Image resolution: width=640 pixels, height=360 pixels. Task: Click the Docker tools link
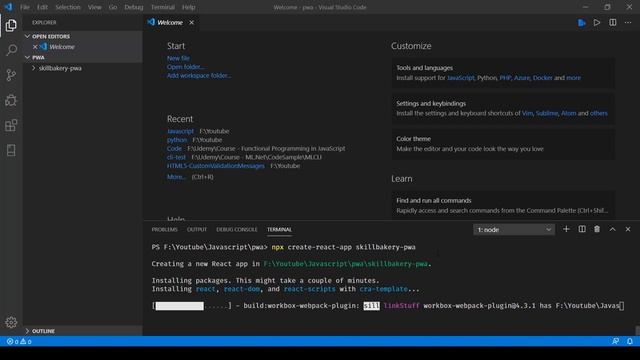tap(542, 78)
